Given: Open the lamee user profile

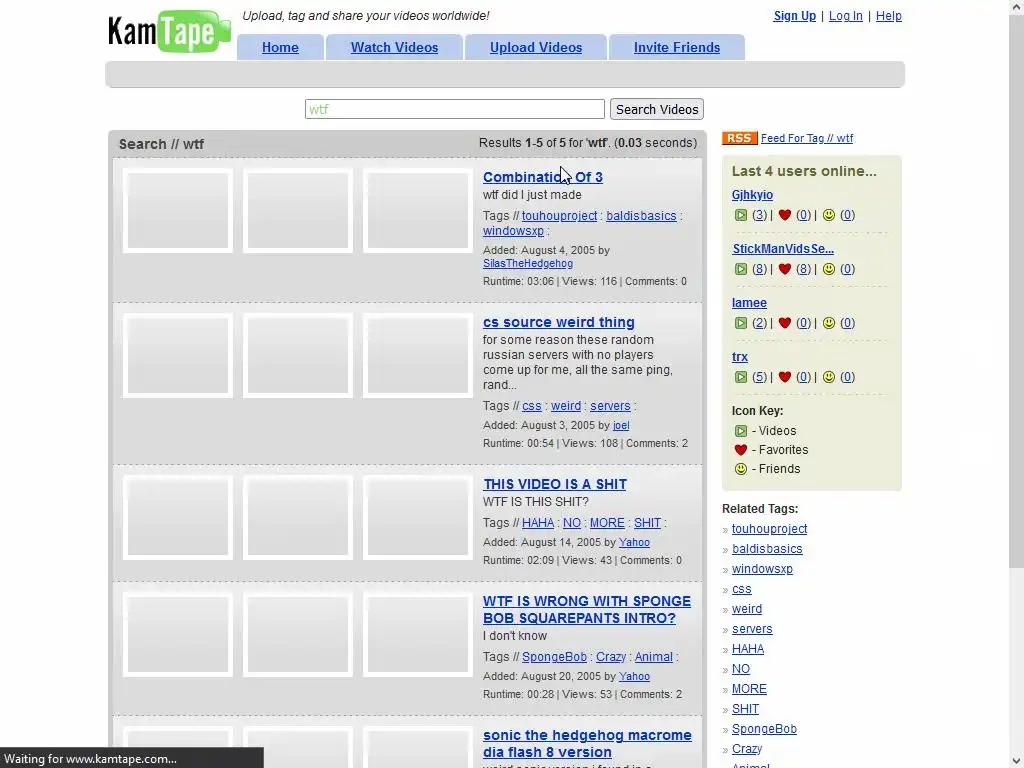Looking at the screenshot, I should [x=749, y=303].
